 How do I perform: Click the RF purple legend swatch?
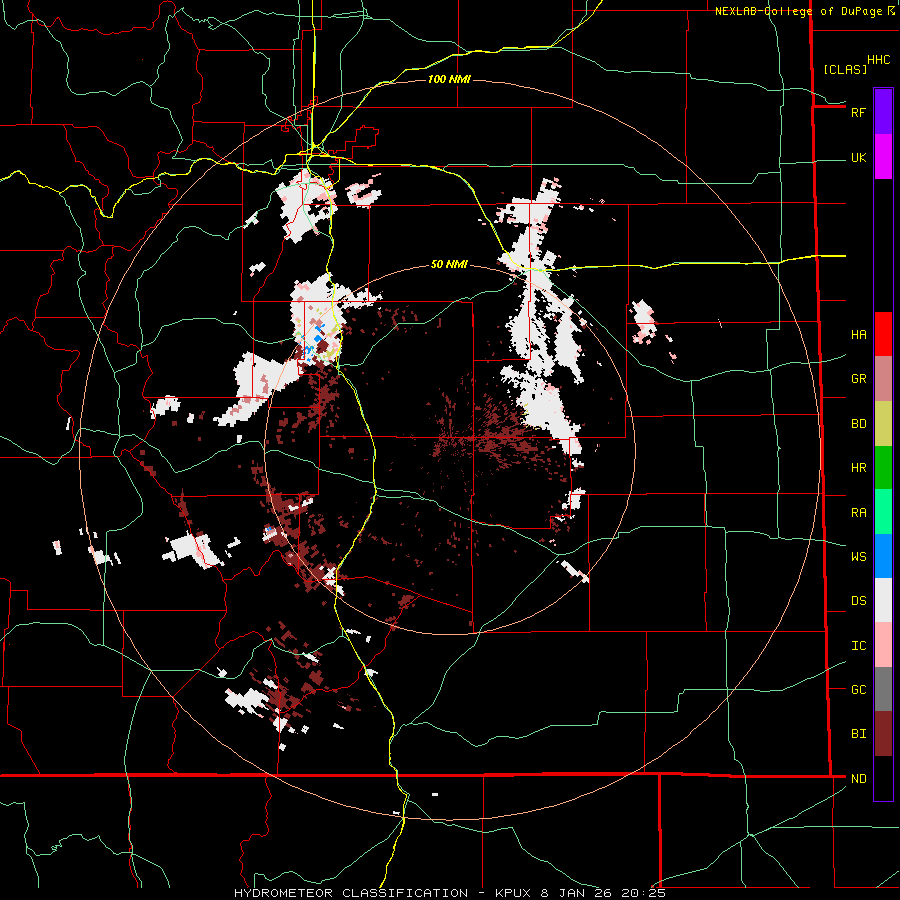pyautogui.click(x=883, y=112)
